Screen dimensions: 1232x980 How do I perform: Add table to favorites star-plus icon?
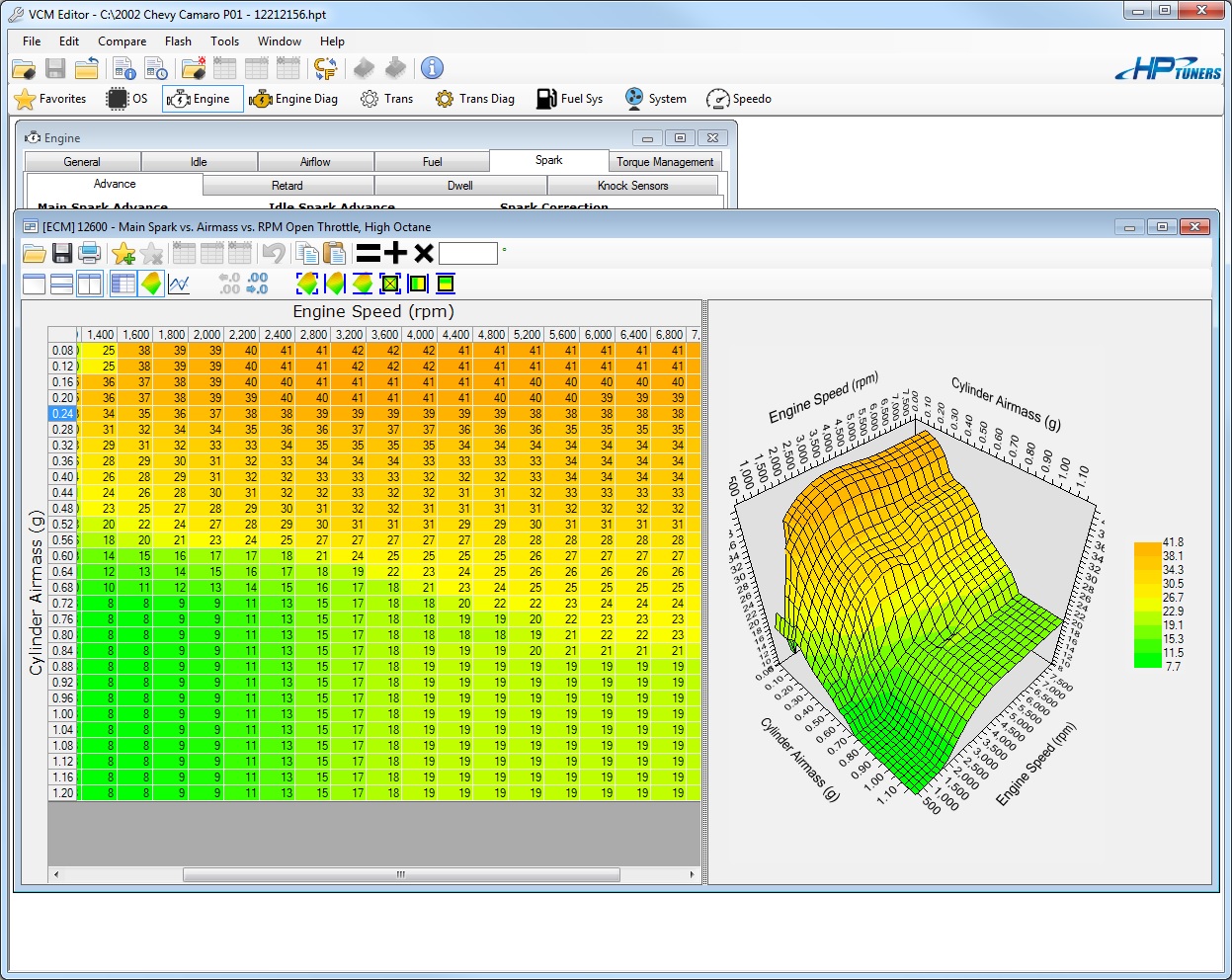(123, 253)
